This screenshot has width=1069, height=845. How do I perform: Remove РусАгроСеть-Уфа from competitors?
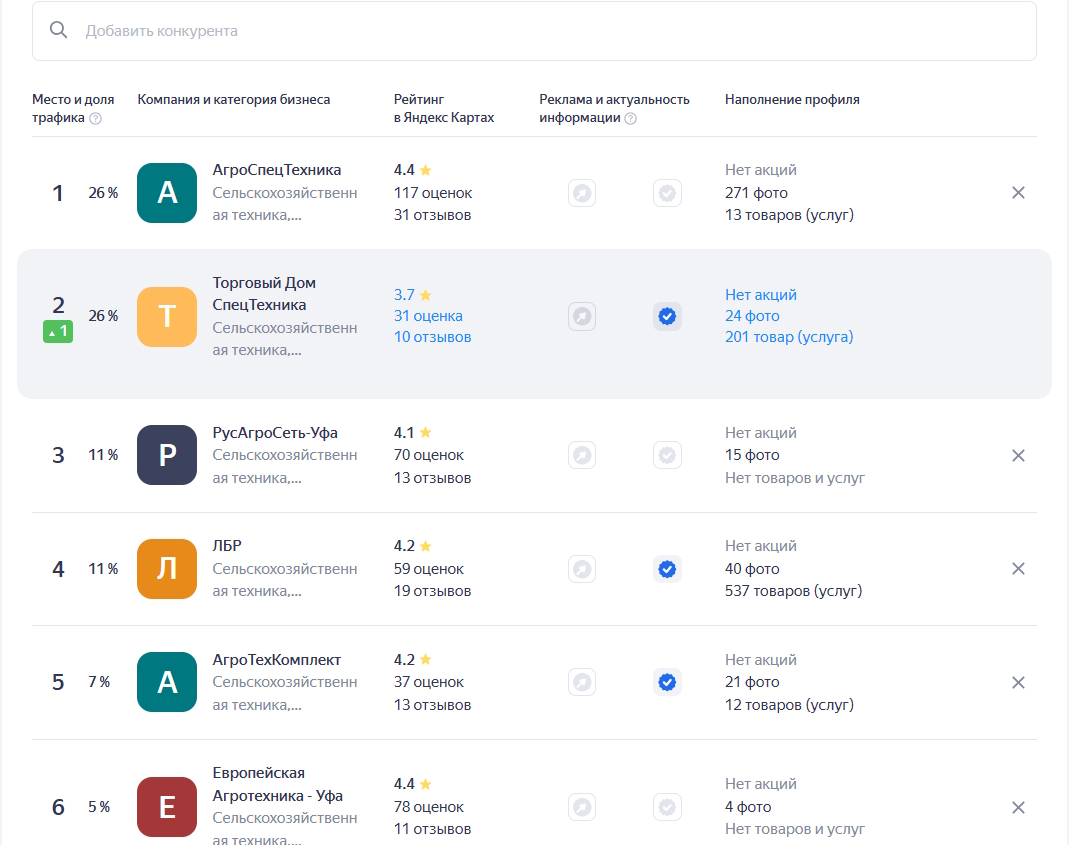click(1019, 456)
